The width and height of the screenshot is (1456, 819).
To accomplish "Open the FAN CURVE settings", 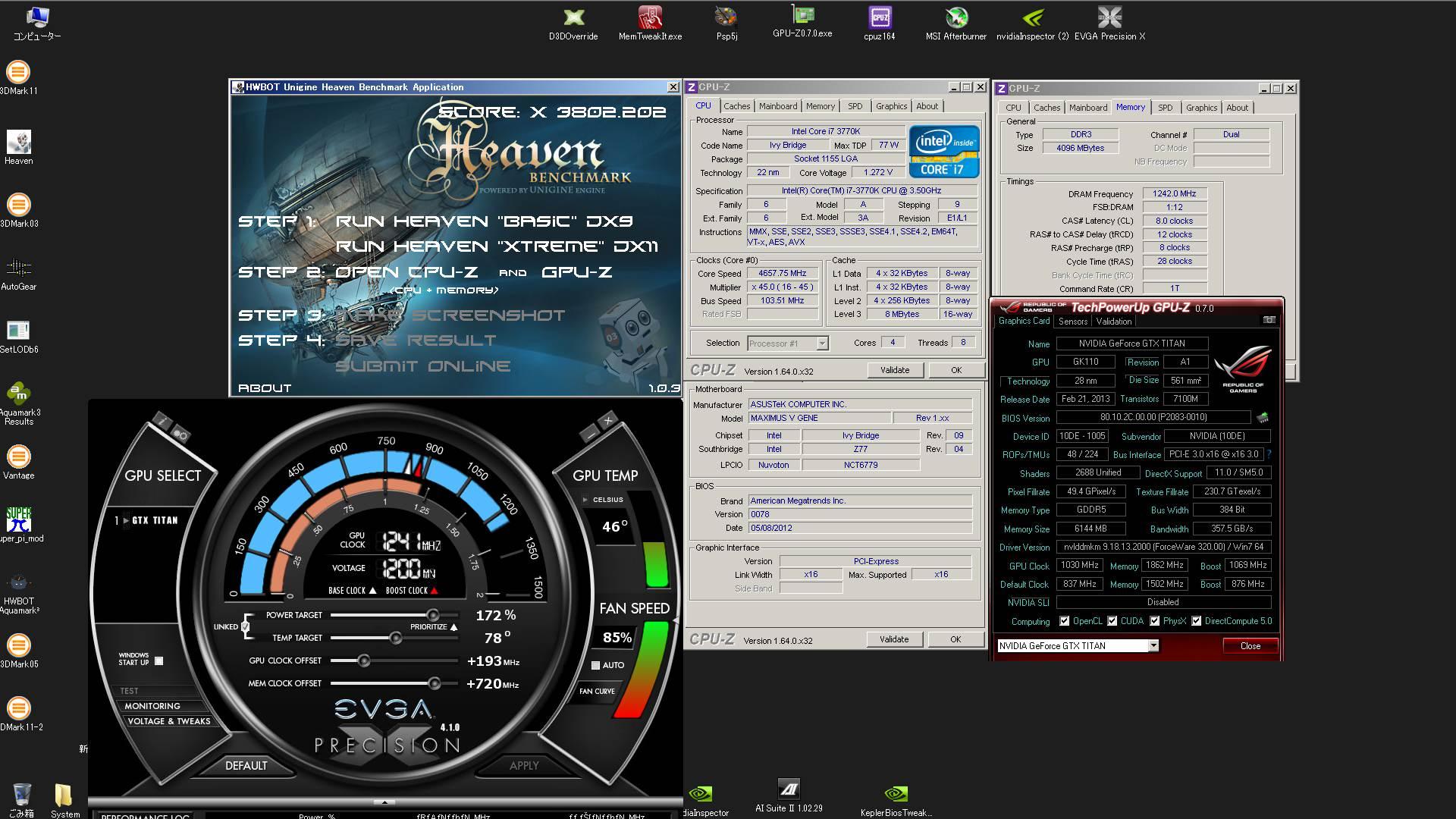I will [x=598, y=691].
